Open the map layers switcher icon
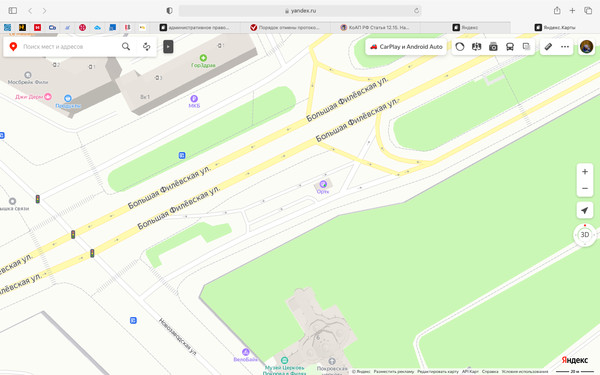 tap(527, 47)
